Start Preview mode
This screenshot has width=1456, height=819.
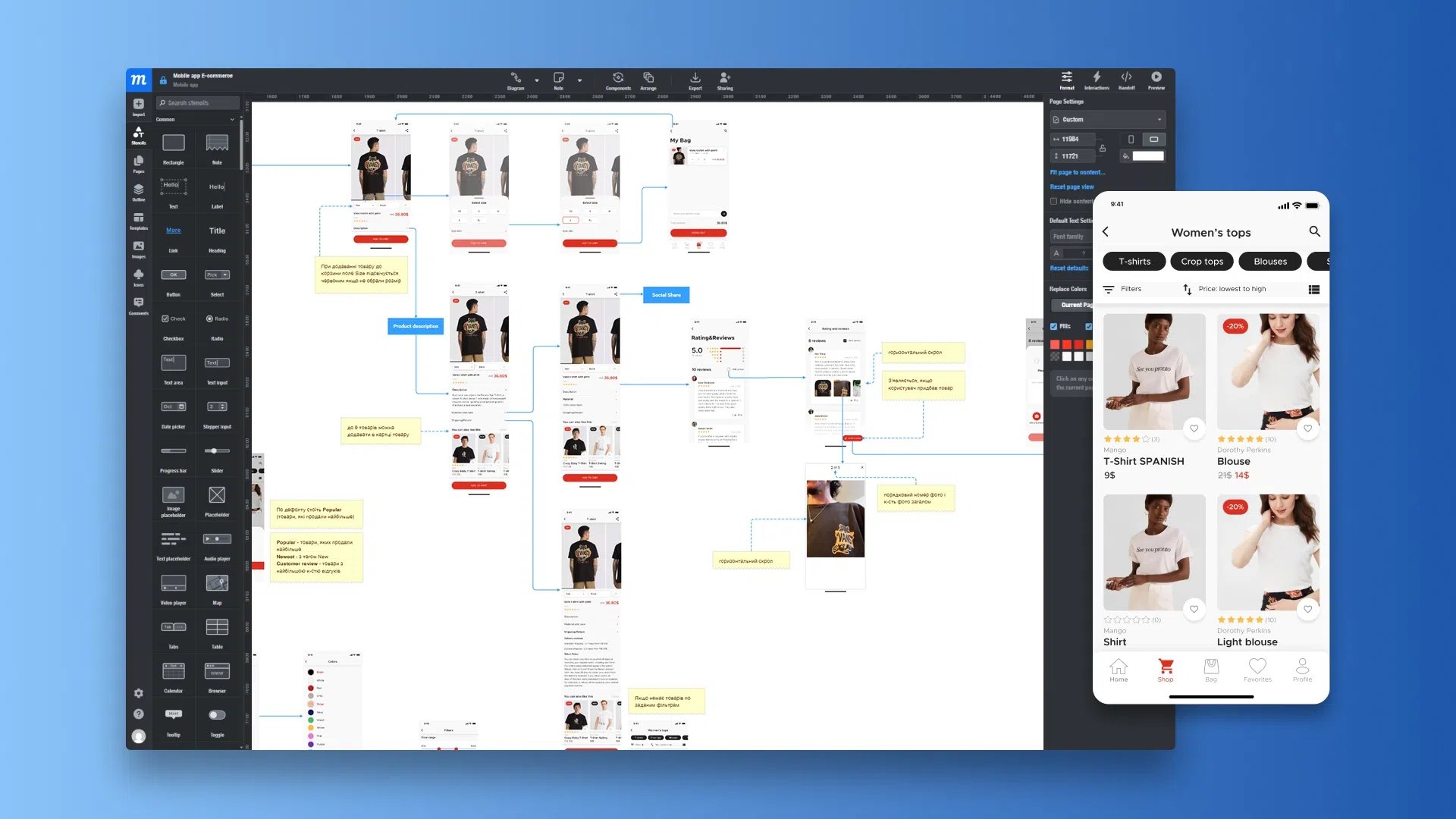pyautogui.click(x=1156, y=80)
